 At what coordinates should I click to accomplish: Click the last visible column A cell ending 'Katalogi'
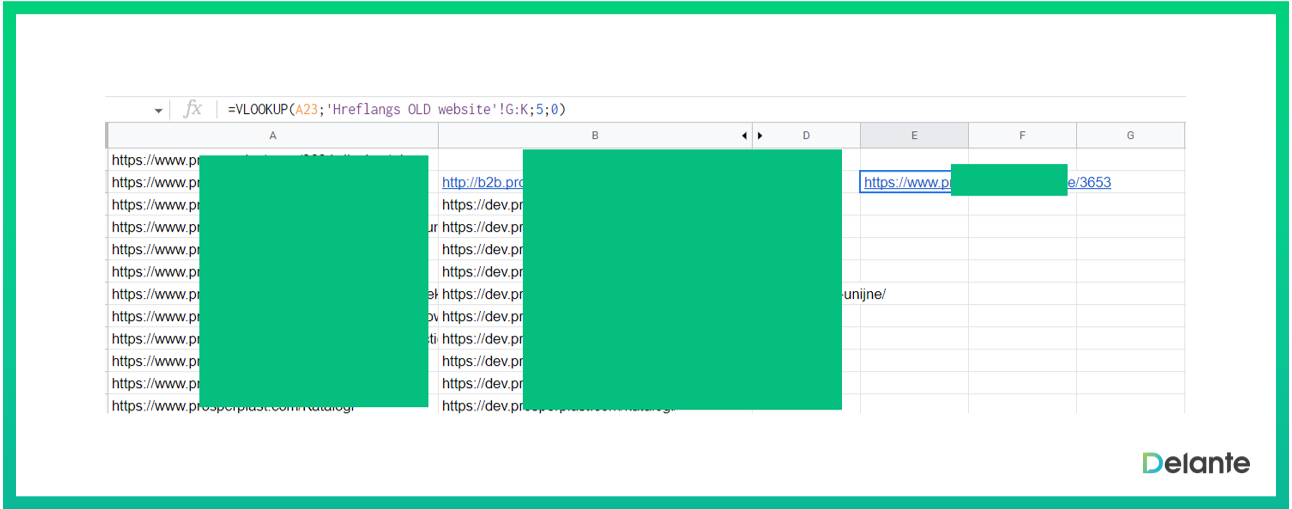155,406
